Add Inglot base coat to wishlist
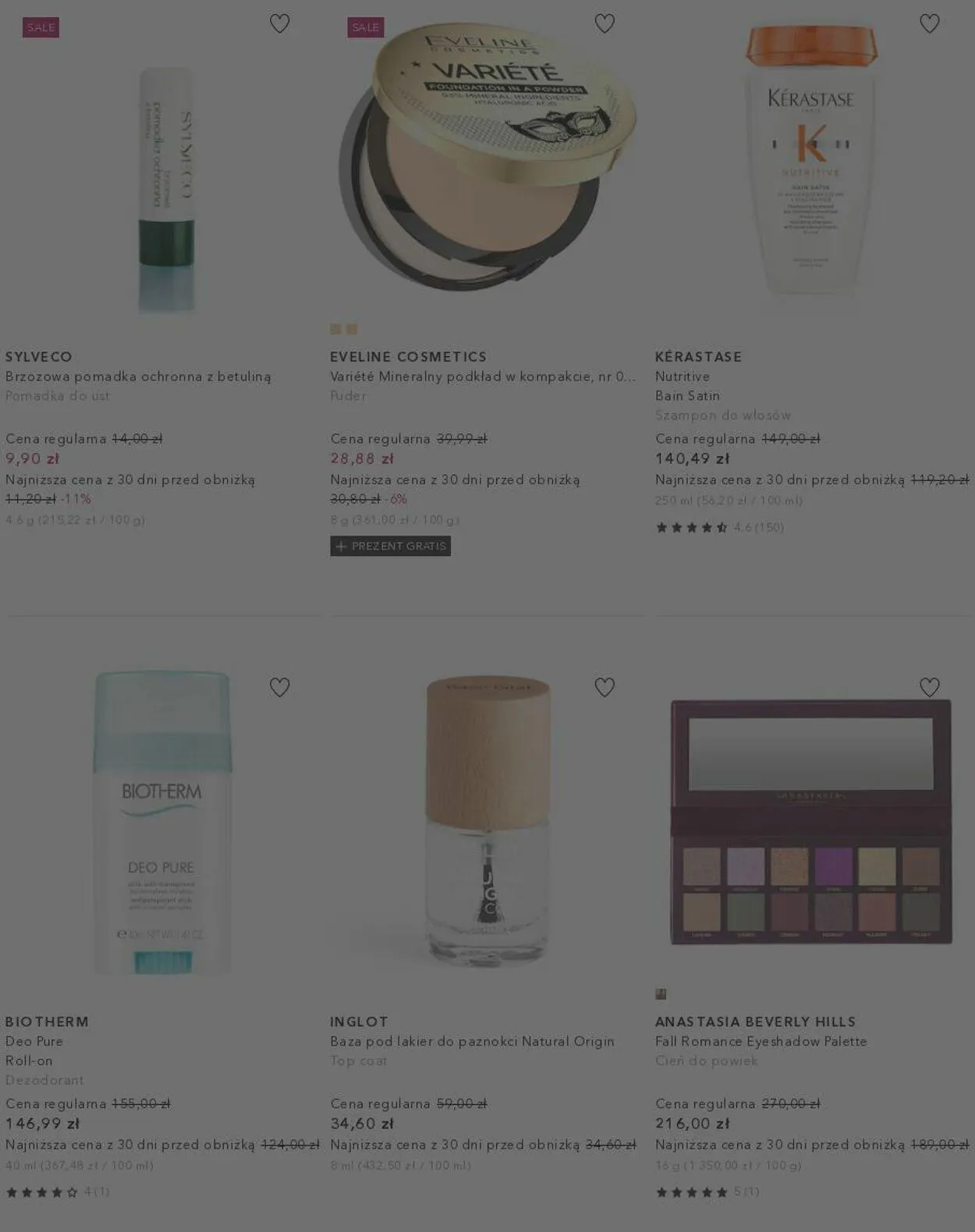Screen dimensions: 975x1232 pyautogui.click(x=604, y=687)
